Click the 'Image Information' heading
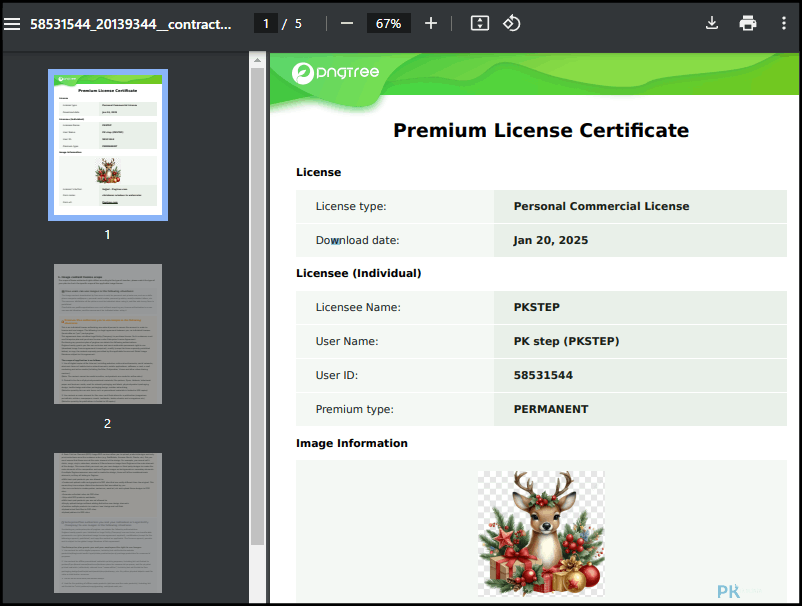Screen dimensions: 802x606 352,443
